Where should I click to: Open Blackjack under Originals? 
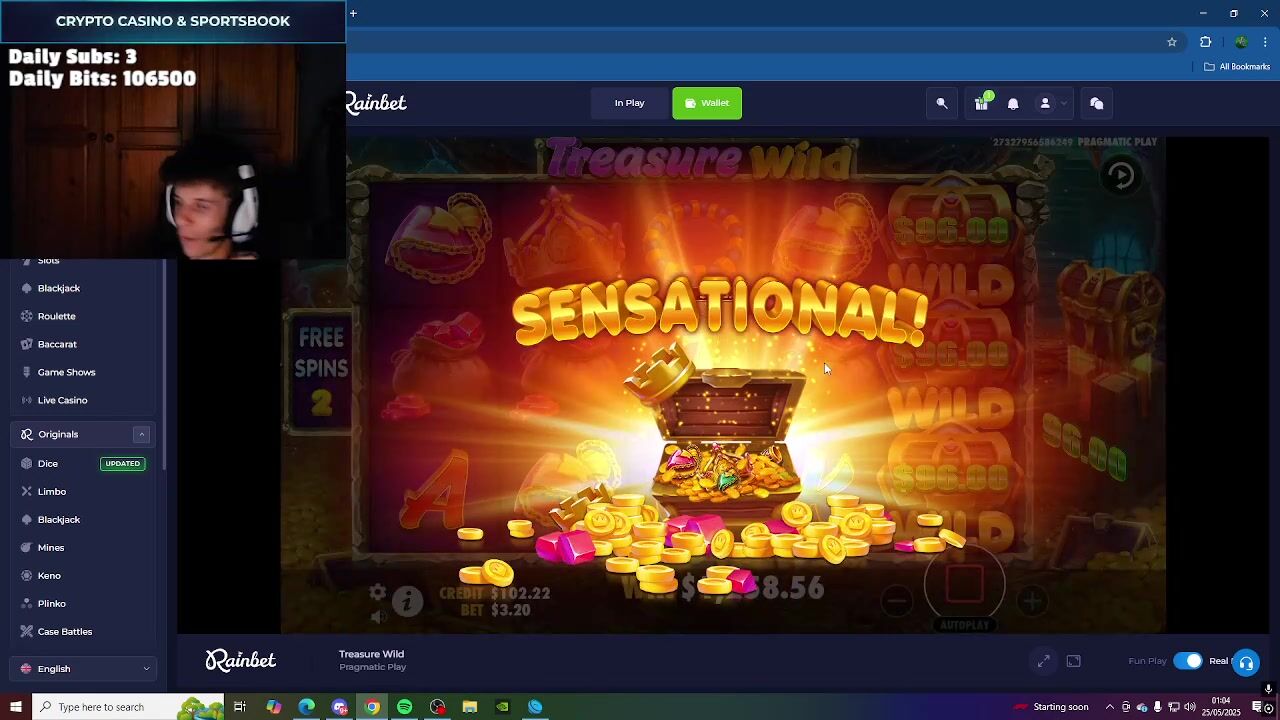coord(59,519)
